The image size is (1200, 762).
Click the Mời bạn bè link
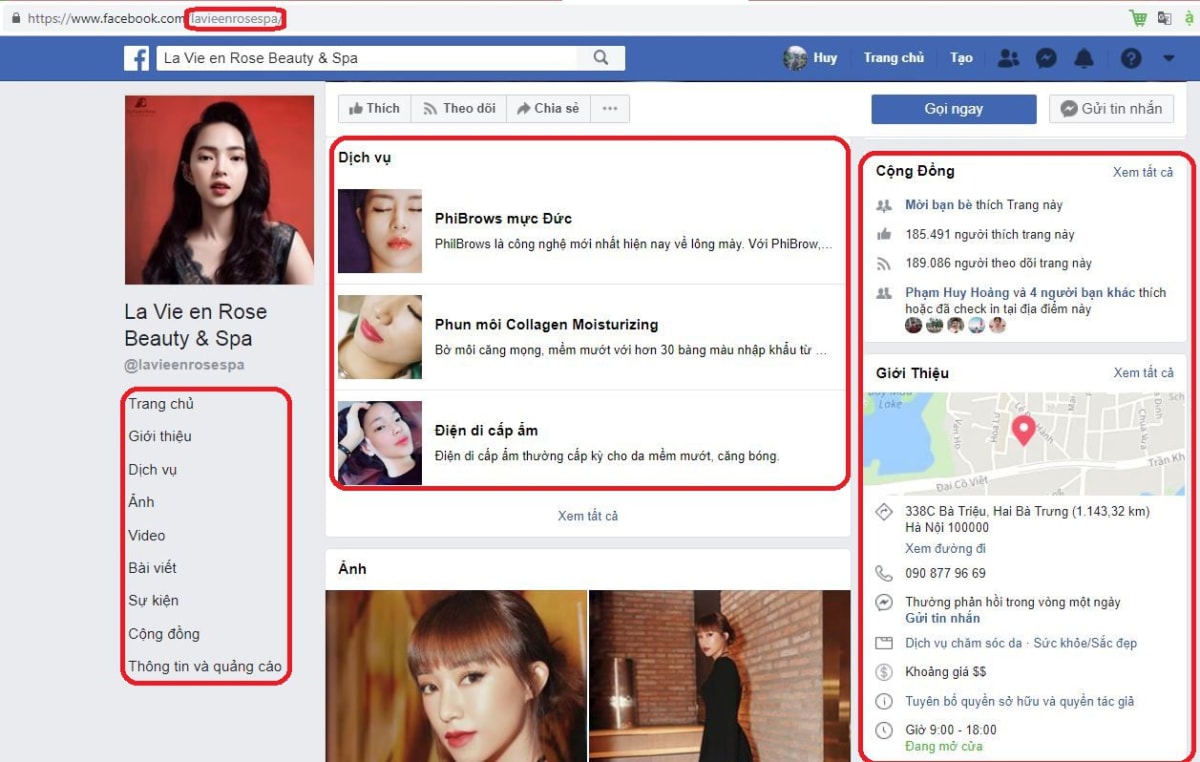click(939, 205)
